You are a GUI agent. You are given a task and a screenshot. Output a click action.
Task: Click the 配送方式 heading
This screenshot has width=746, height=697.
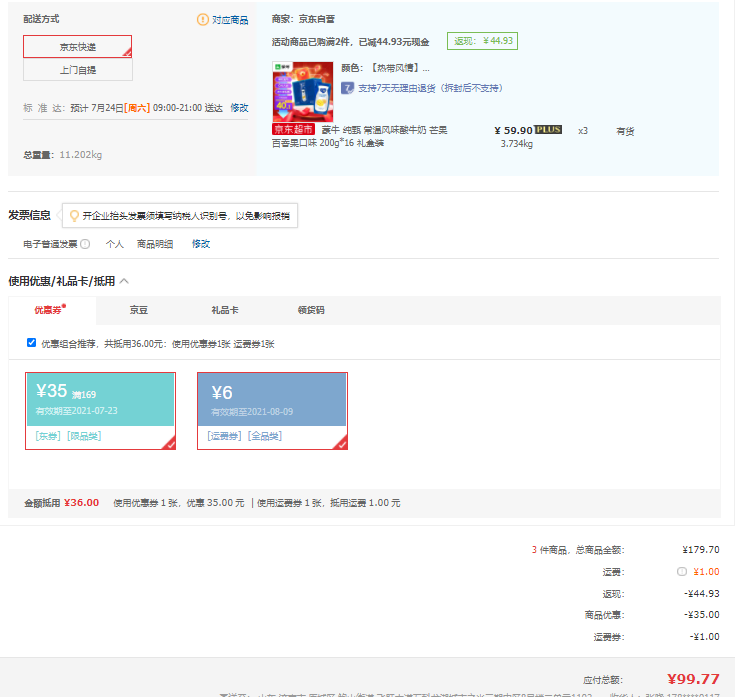(41, 19)
